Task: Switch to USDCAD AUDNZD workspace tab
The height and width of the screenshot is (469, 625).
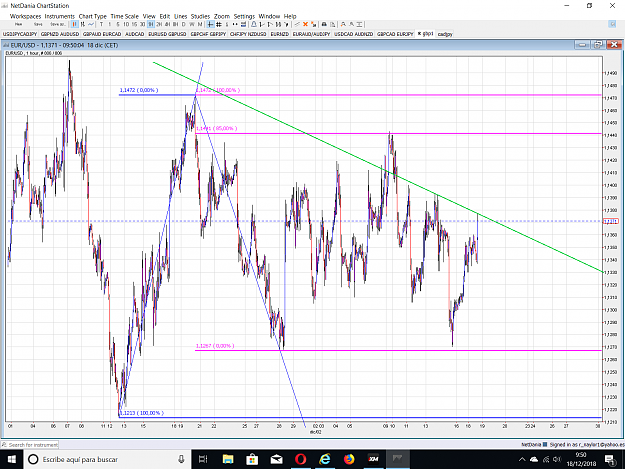Action: click(x=354, y=34)
